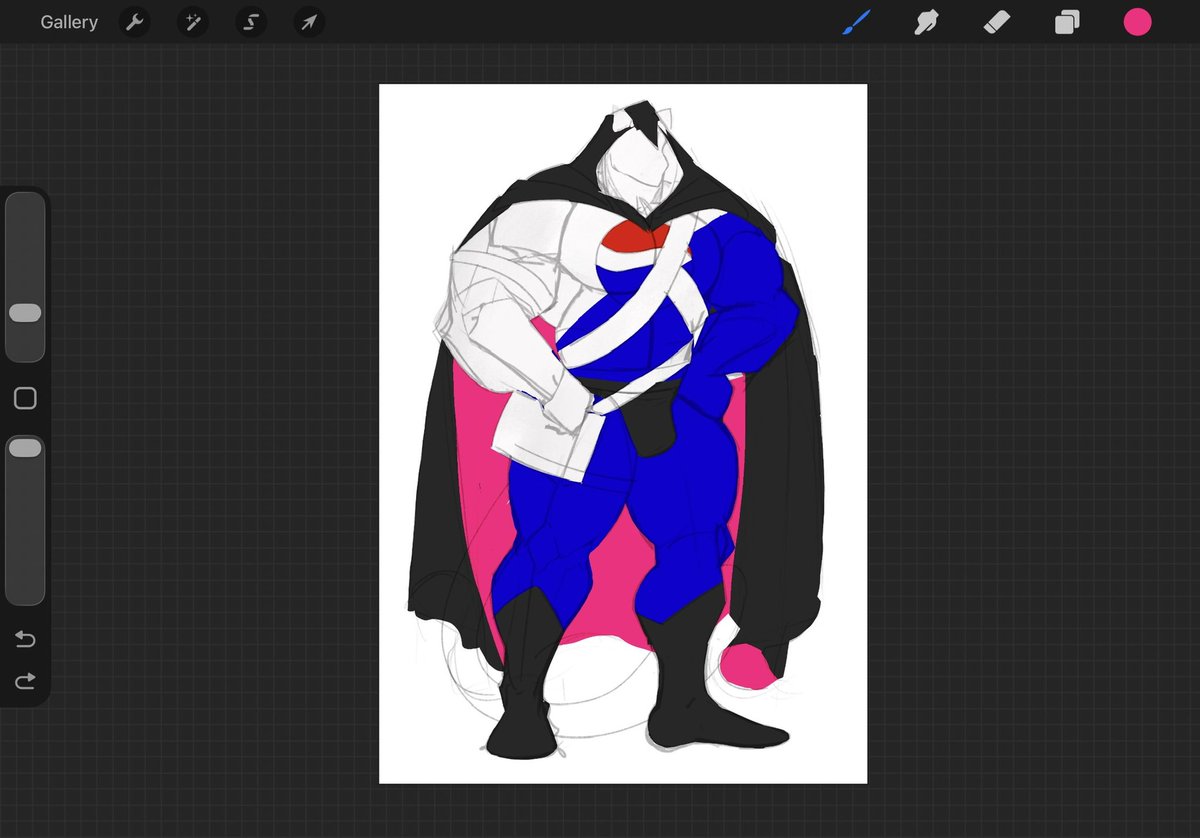The height and width of the screenshot is (838, 1200).
Task: Open the Adjustments magic wand menu
Action: click(x=192, y=22)
